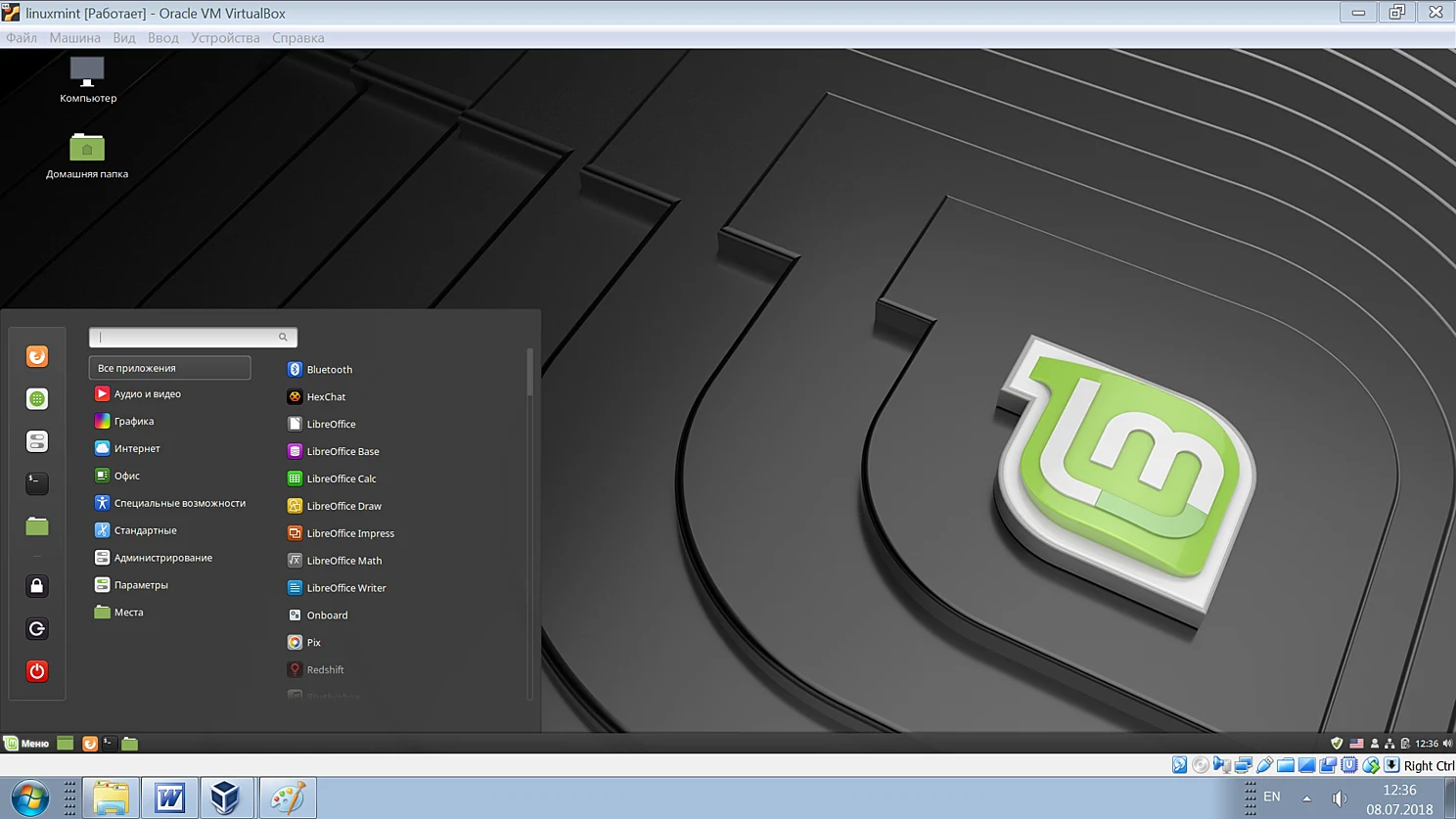Click the menu search input field

tap(193, 338)
